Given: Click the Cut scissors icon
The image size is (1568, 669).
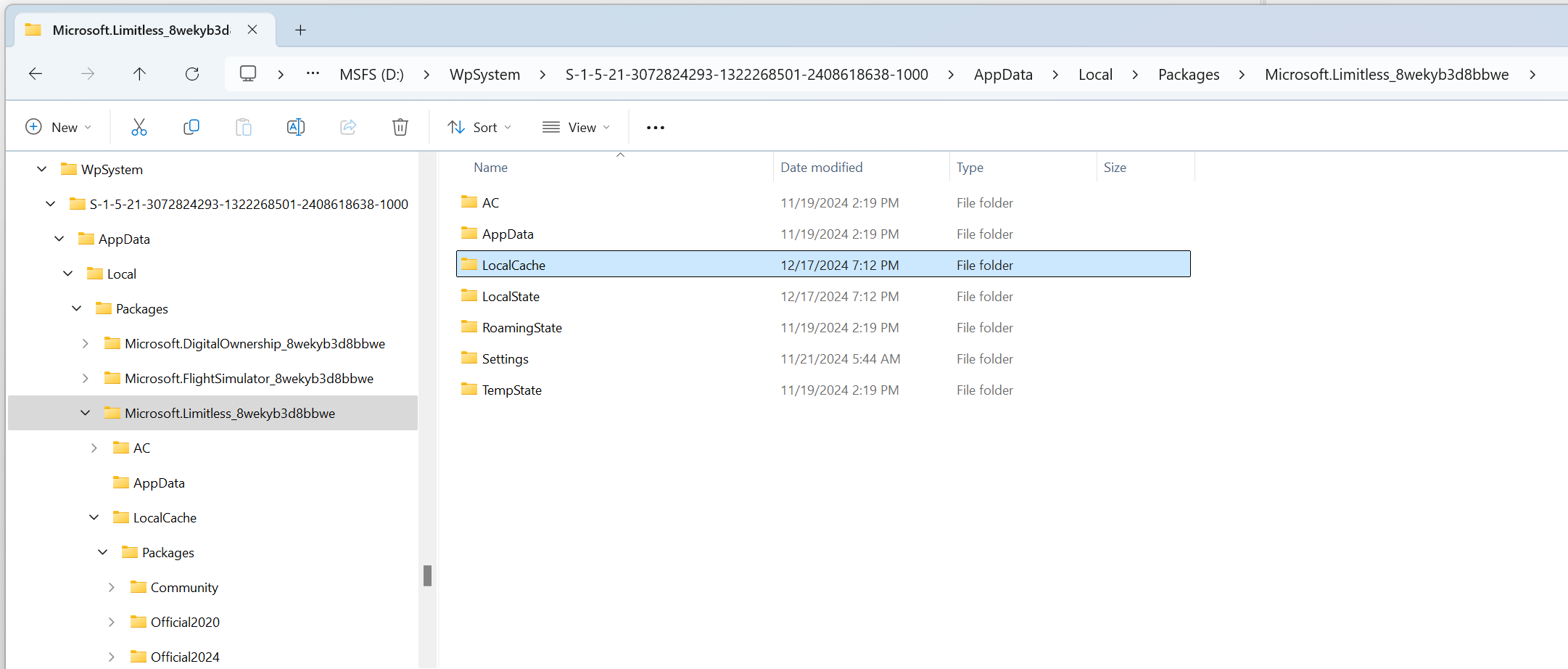Looking at the screenshot, I should [139, 128].
